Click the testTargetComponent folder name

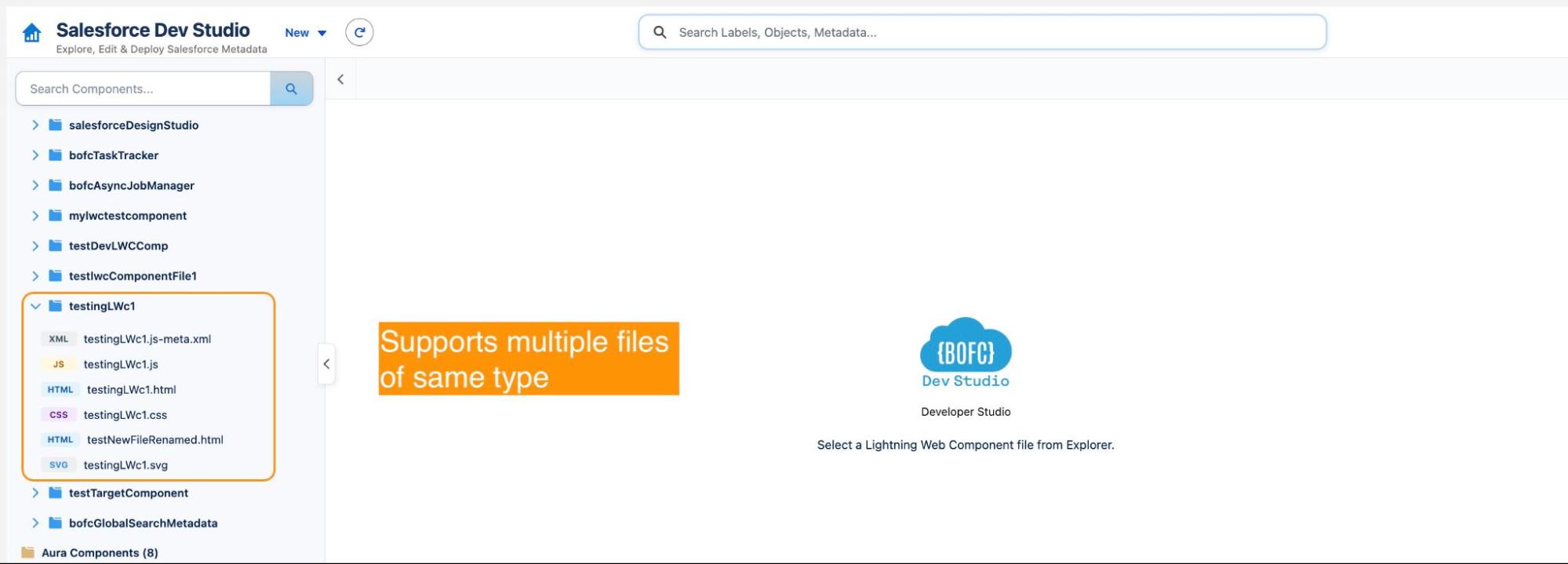click(x=129, y=493)
